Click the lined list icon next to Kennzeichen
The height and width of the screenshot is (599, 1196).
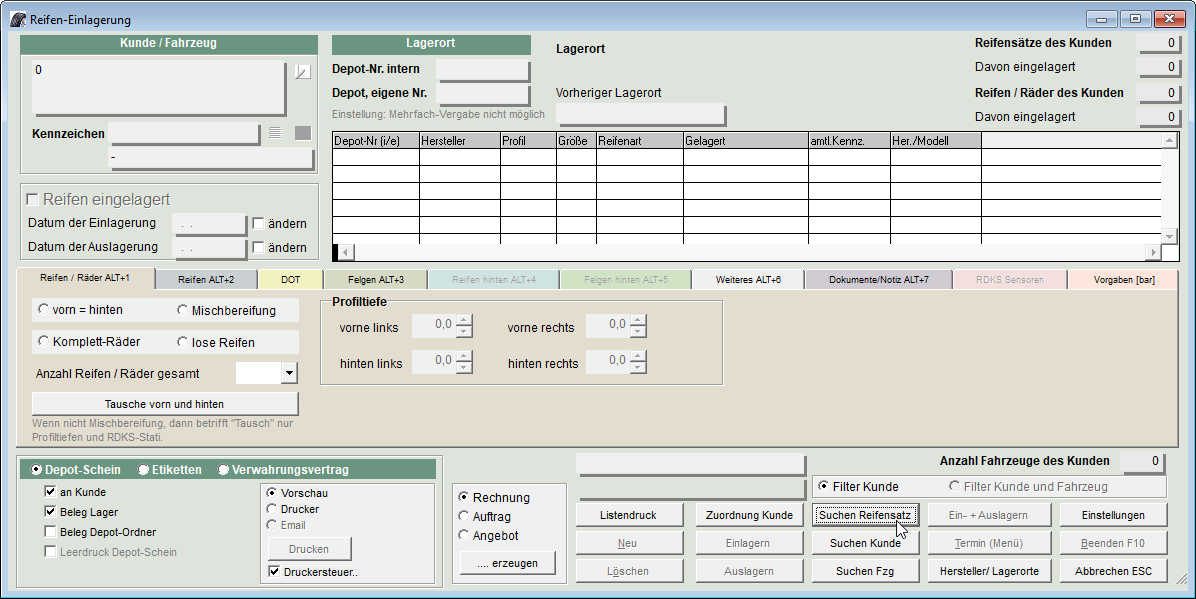(275, 133)
